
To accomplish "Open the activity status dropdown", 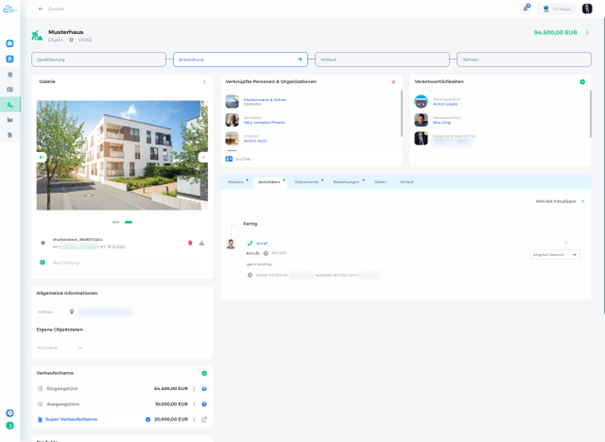I will point(555,255).
